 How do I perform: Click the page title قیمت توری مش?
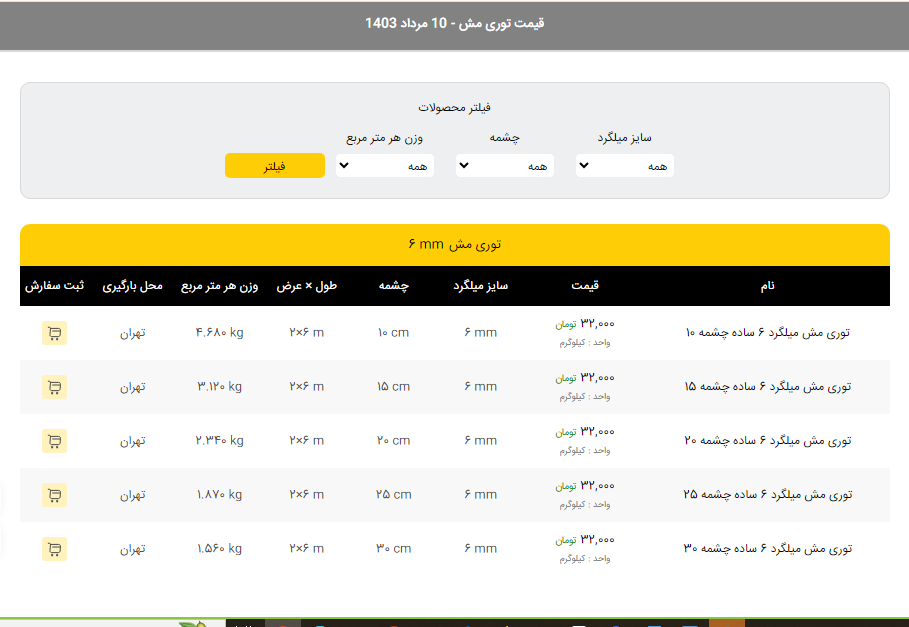point(454,23)
